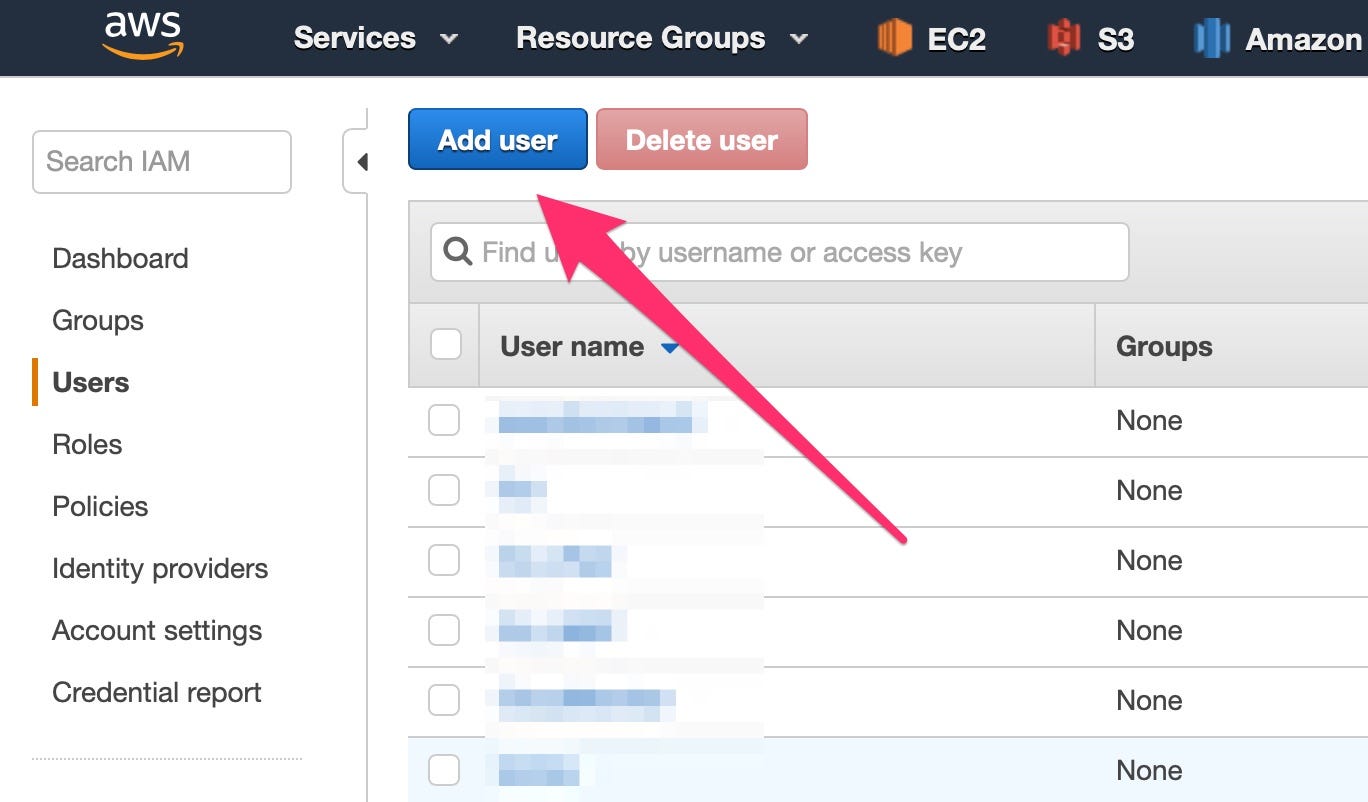The height and width of the screenshot is (802, 1368).
Task: Open Credential report in the sidebar
Action: pos(157,692)
